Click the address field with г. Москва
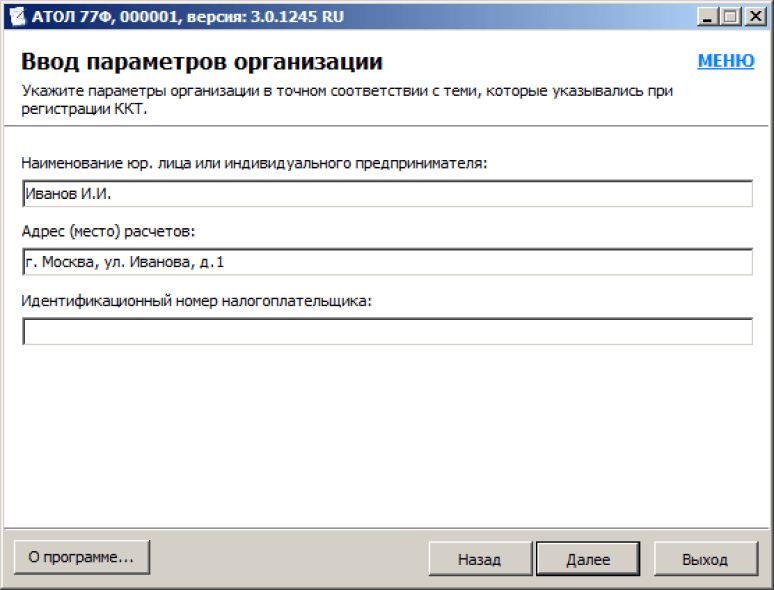Image resolution: width=774 pixels, height=590 pixels. coord(387,262)
